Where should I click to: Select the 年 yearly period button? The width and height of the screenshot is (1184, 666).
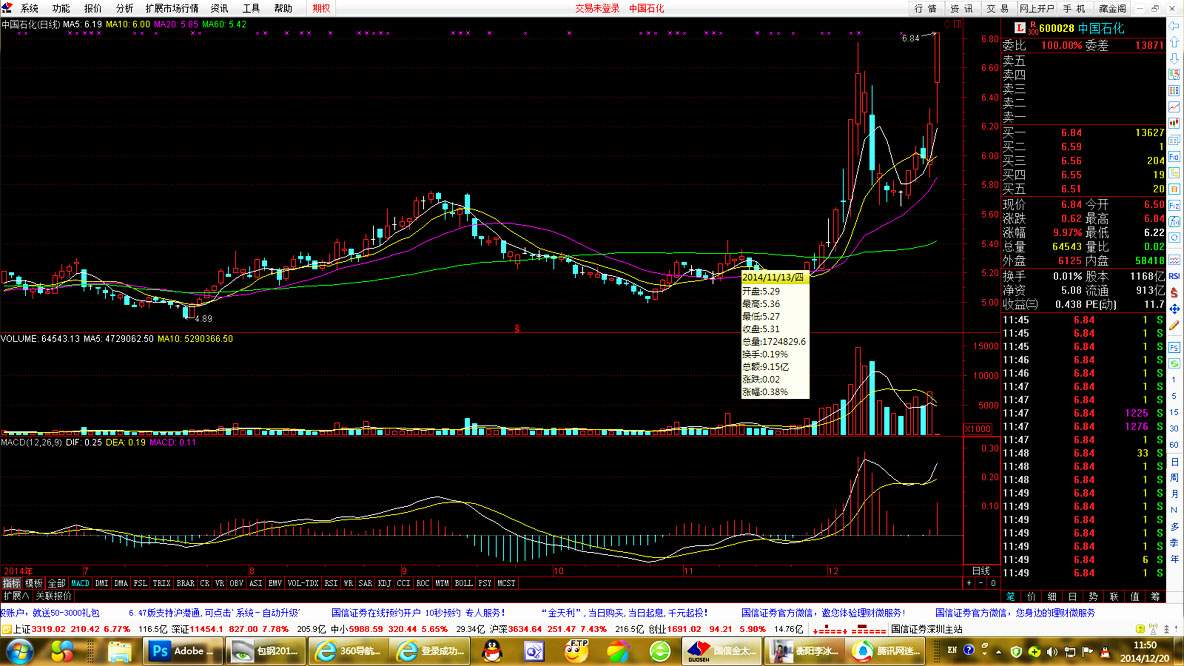click(1174, 560)
